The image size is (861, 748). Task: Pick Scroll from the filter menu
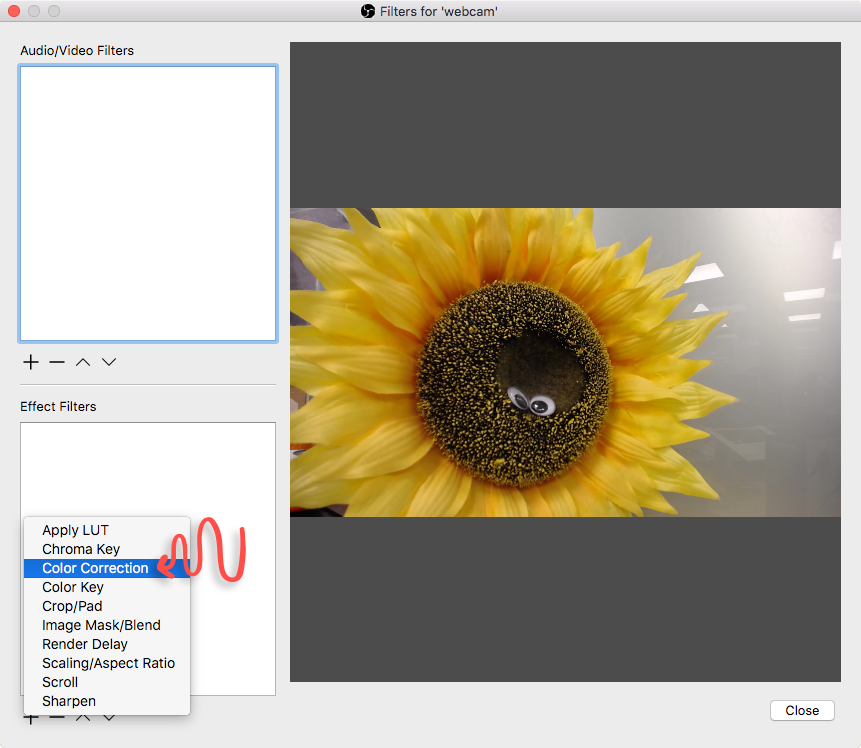point(107,682)
